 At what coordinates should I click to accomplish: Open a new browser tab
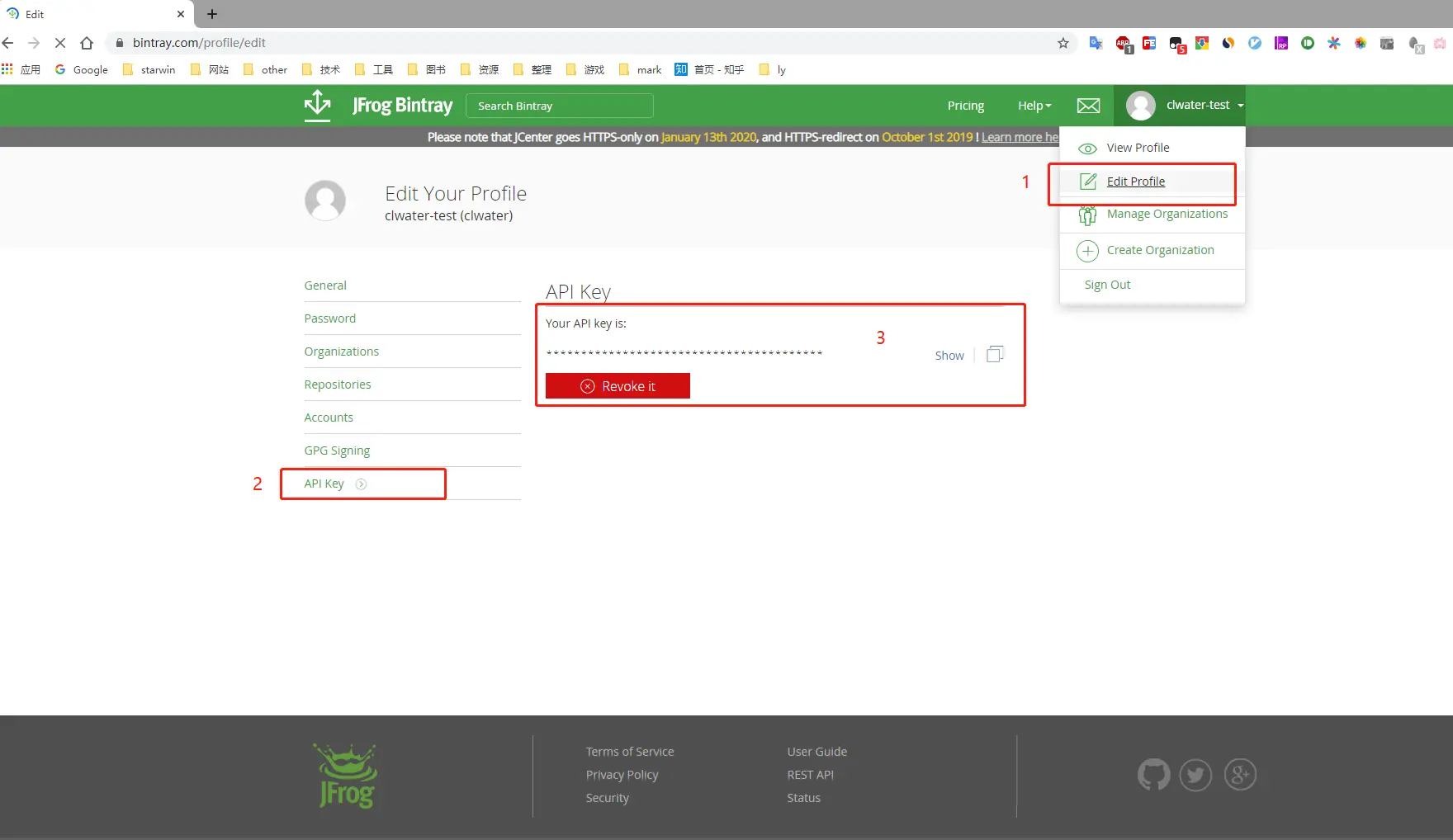point(212,14)
